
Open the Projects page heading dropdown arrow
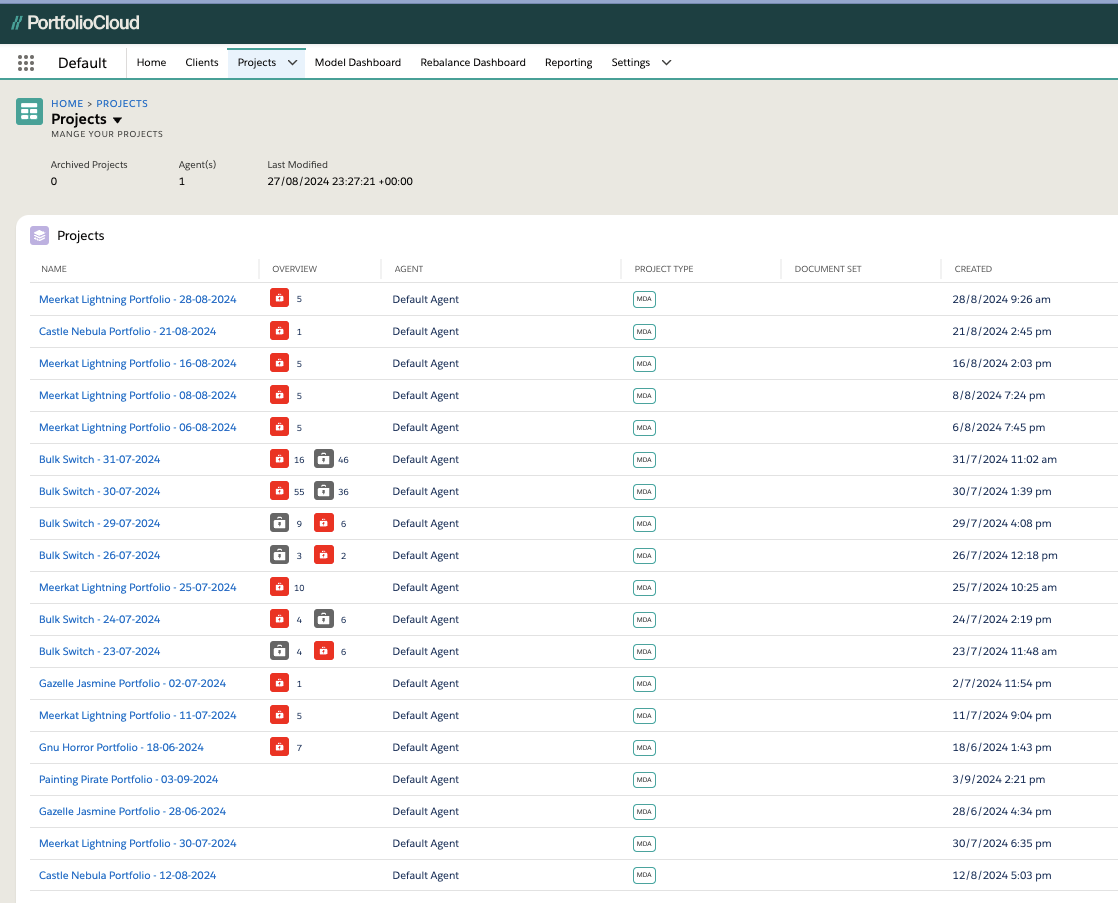pos(118,118)
